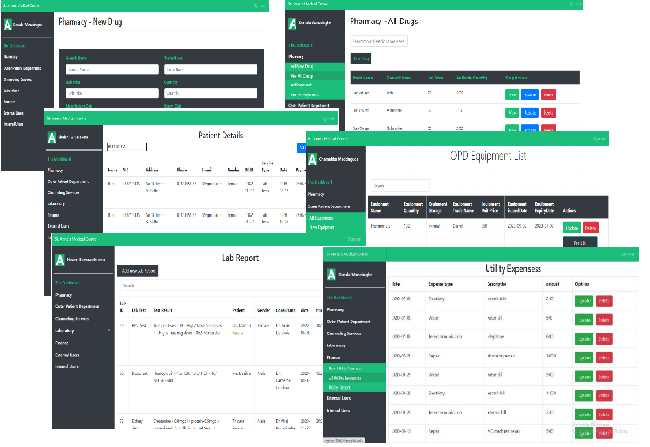Click Sign out on the Utility Expenses header

pyautogui.click(x=628, y=254)
